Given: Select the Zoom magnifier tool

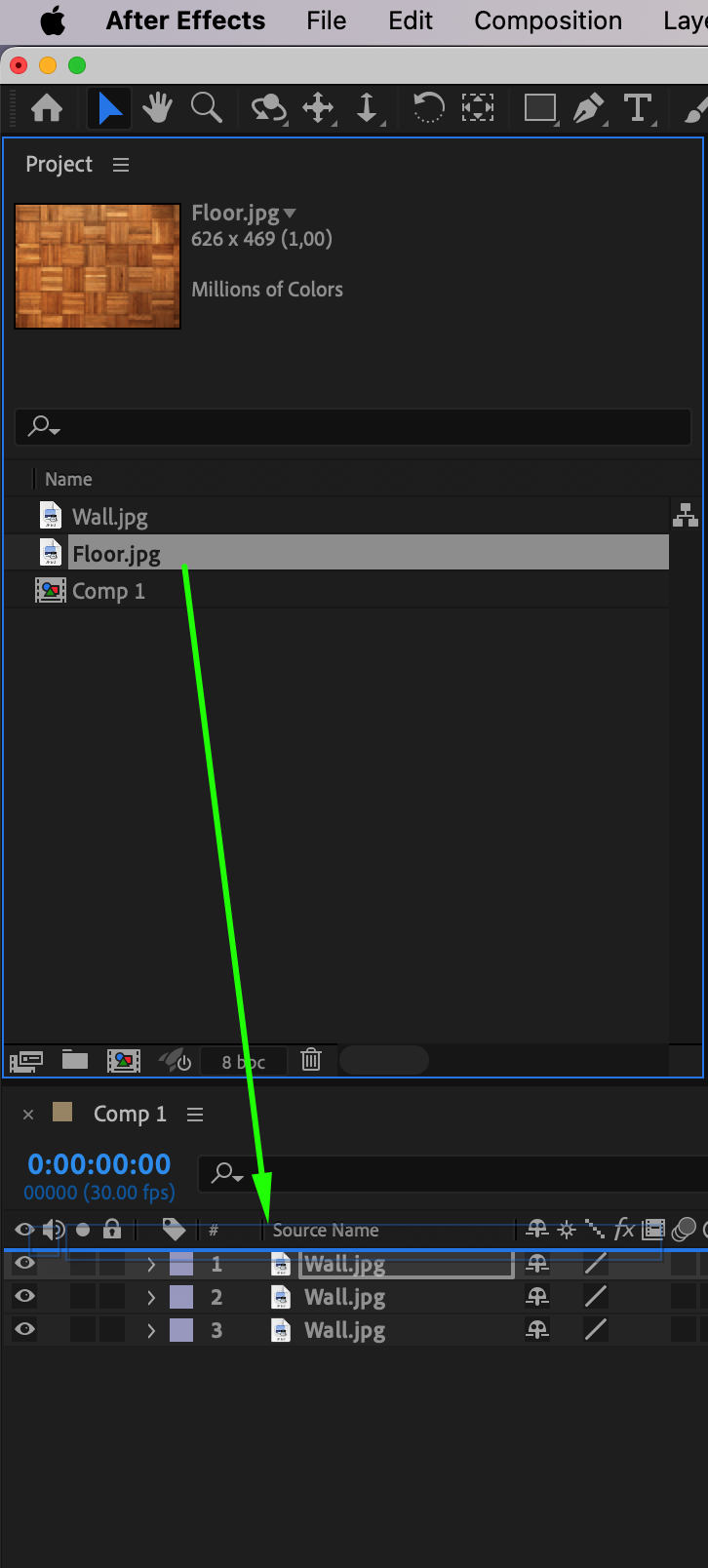Looking at the screenshot, I should (207, 107).
